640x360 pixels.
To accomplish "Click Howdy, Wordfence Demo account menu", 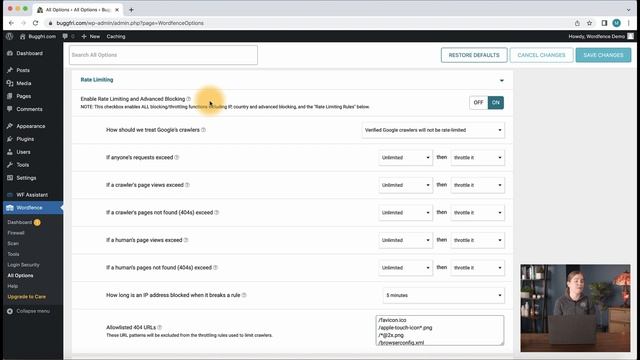I will tap(601, 36).
